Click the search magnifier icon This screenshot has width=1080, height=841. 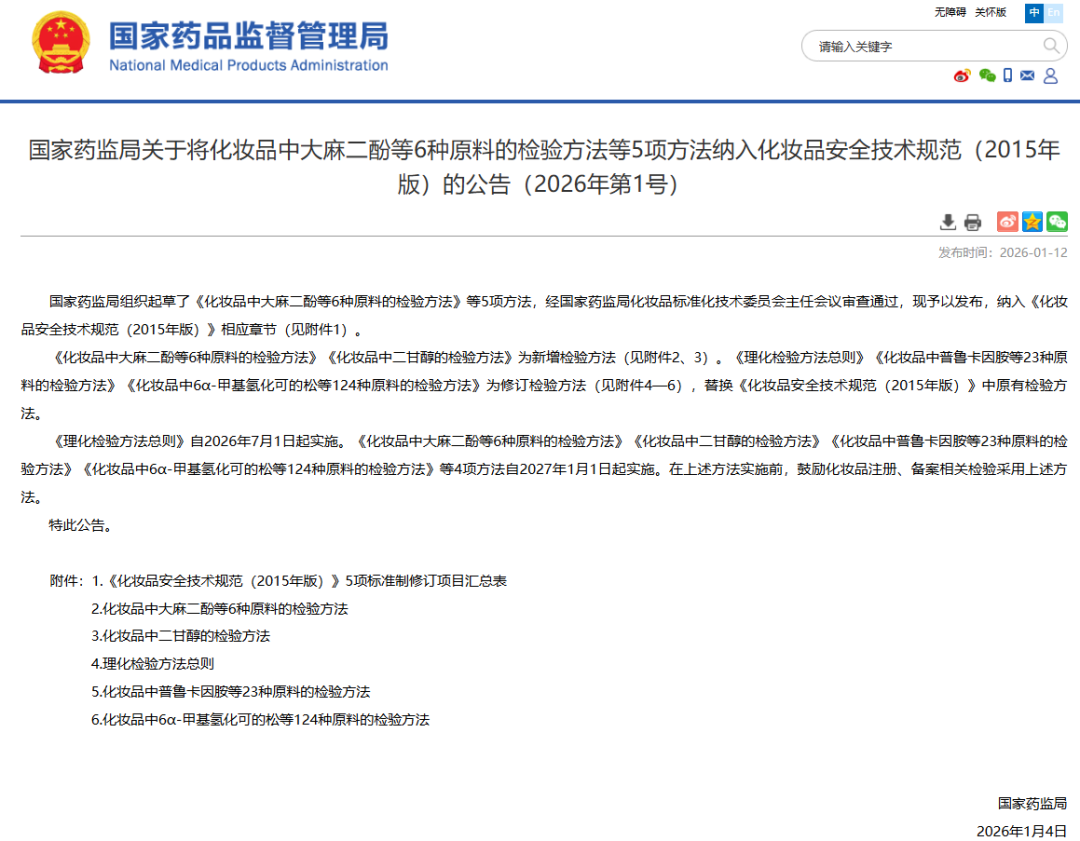pos(1050,46)
